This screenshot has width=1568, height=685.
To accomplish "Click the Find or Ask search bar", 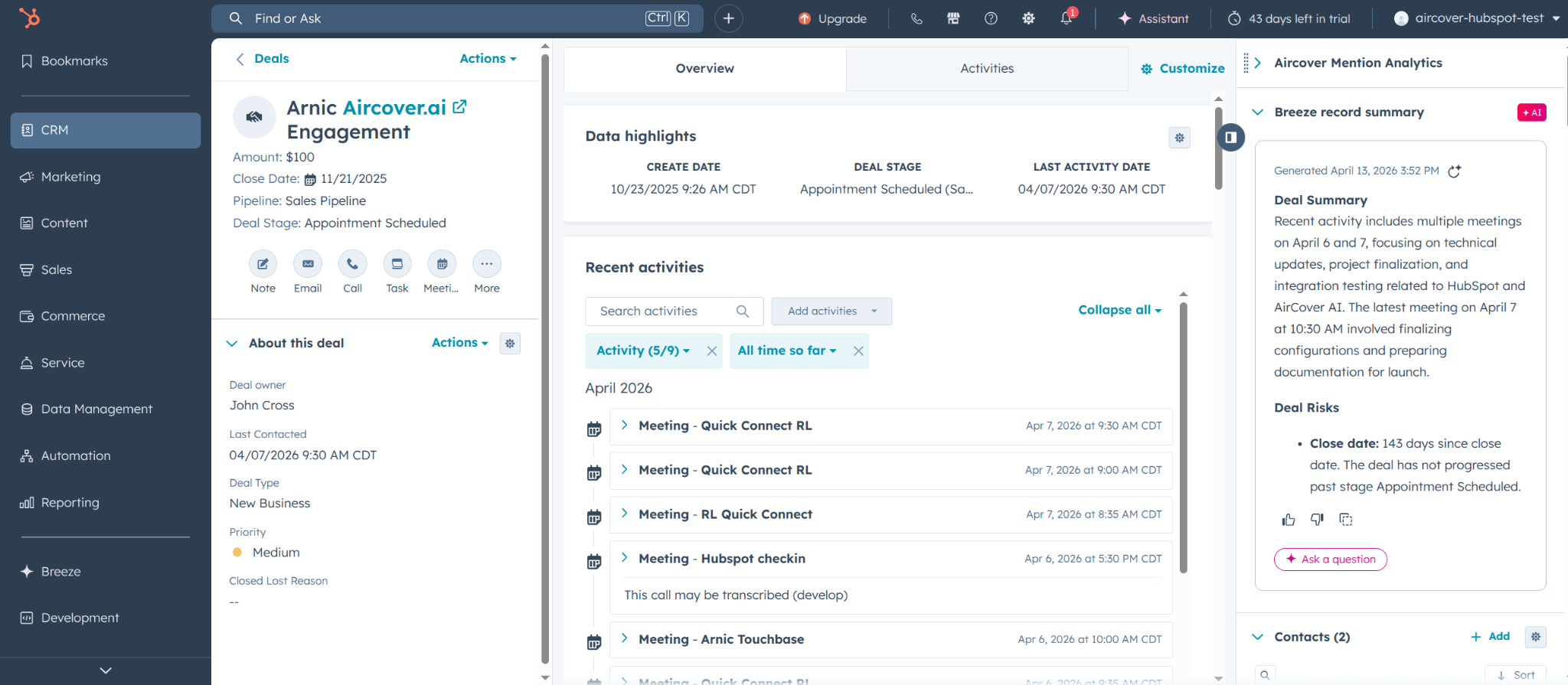I will (457, 18).
